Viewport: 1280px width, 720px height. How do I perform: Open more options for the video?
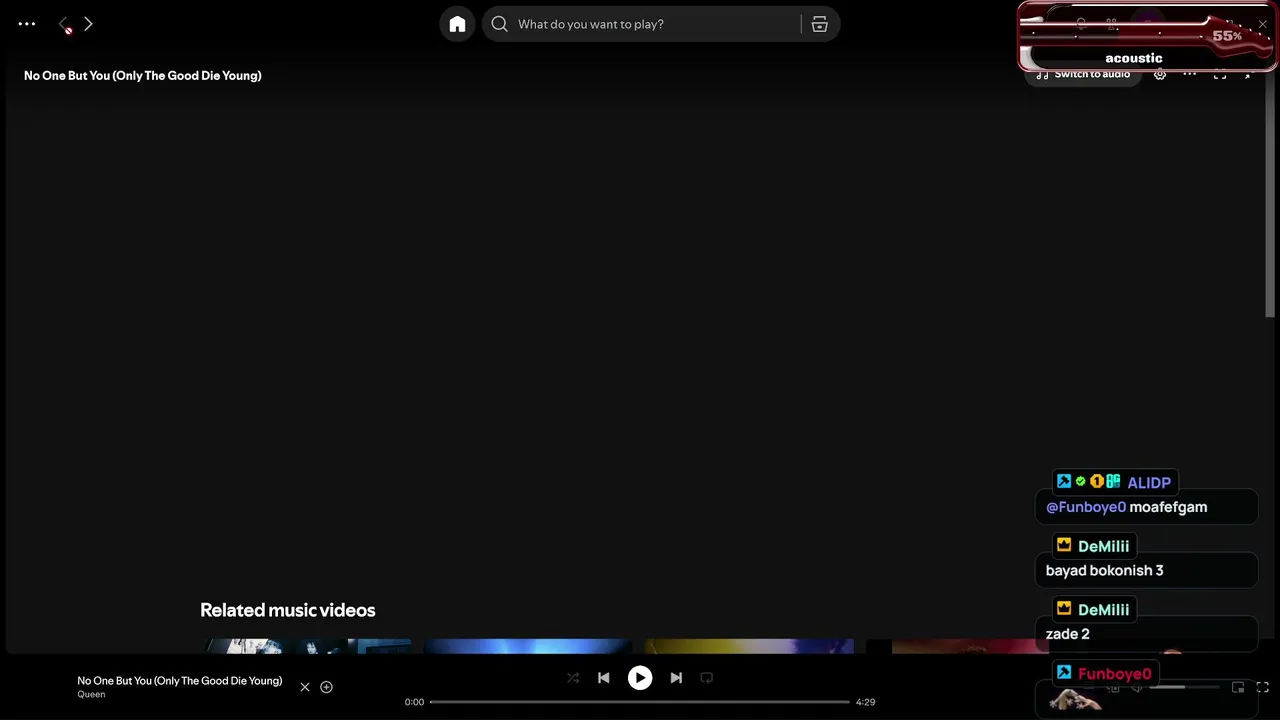[x=1190, y=74]
